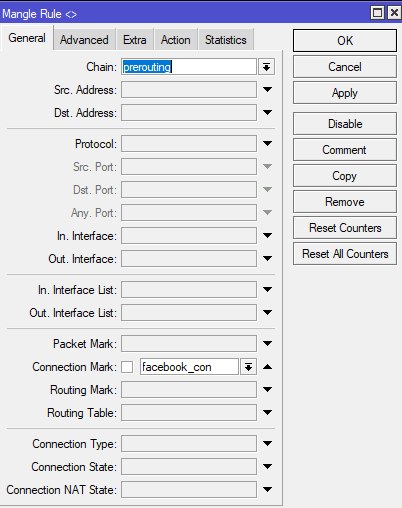Click the Protocol input box
402x508 pixels.
pyautogui.click(x=189, y=144)
